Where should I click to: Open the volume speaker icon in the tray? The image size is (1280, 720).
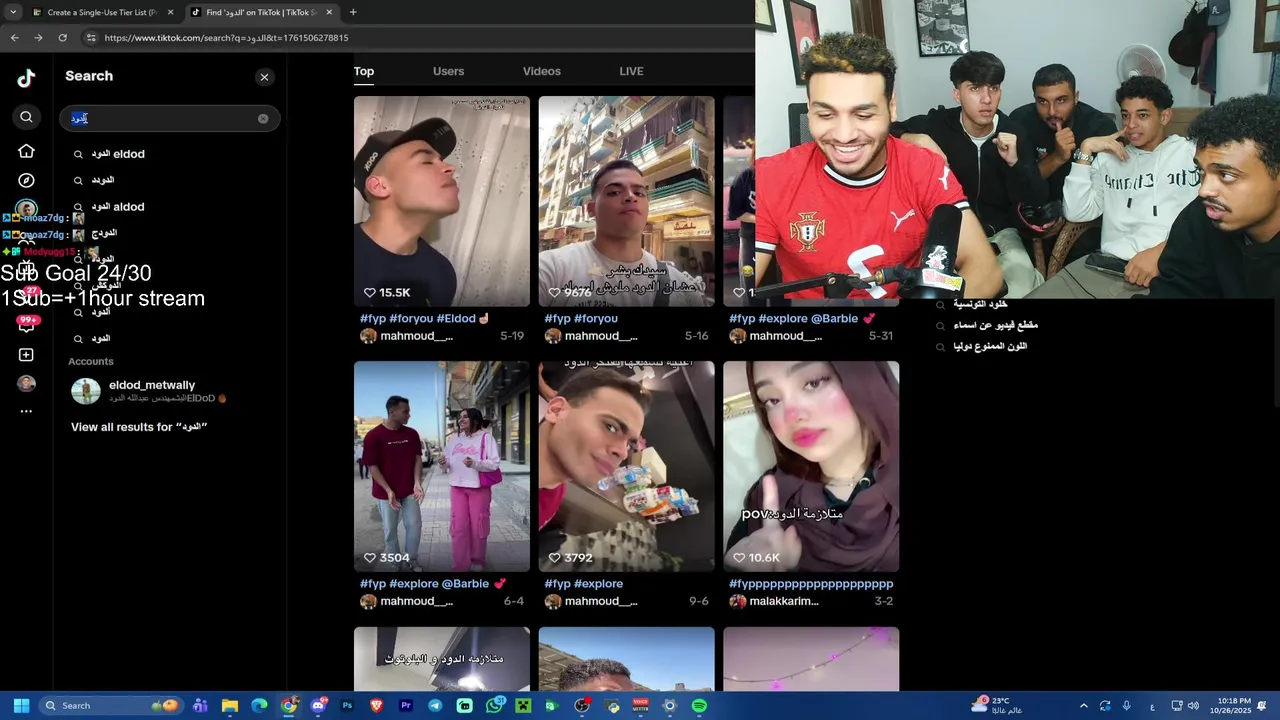(x=1193, y=706)
